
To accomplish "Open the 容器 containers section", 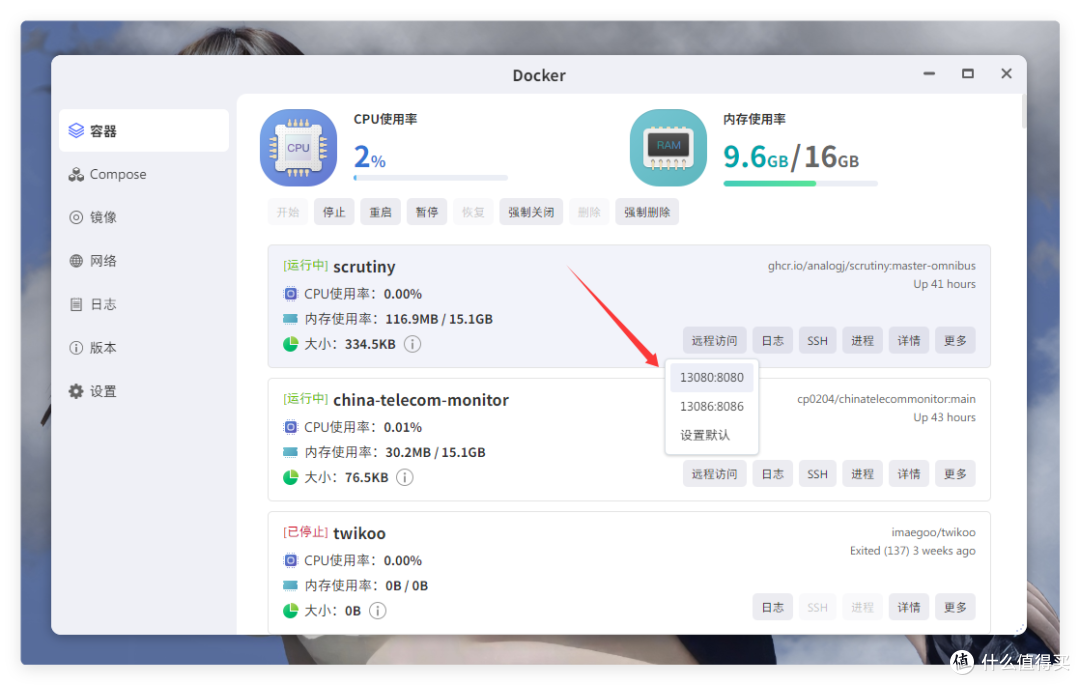I will (x=144, y=131).
